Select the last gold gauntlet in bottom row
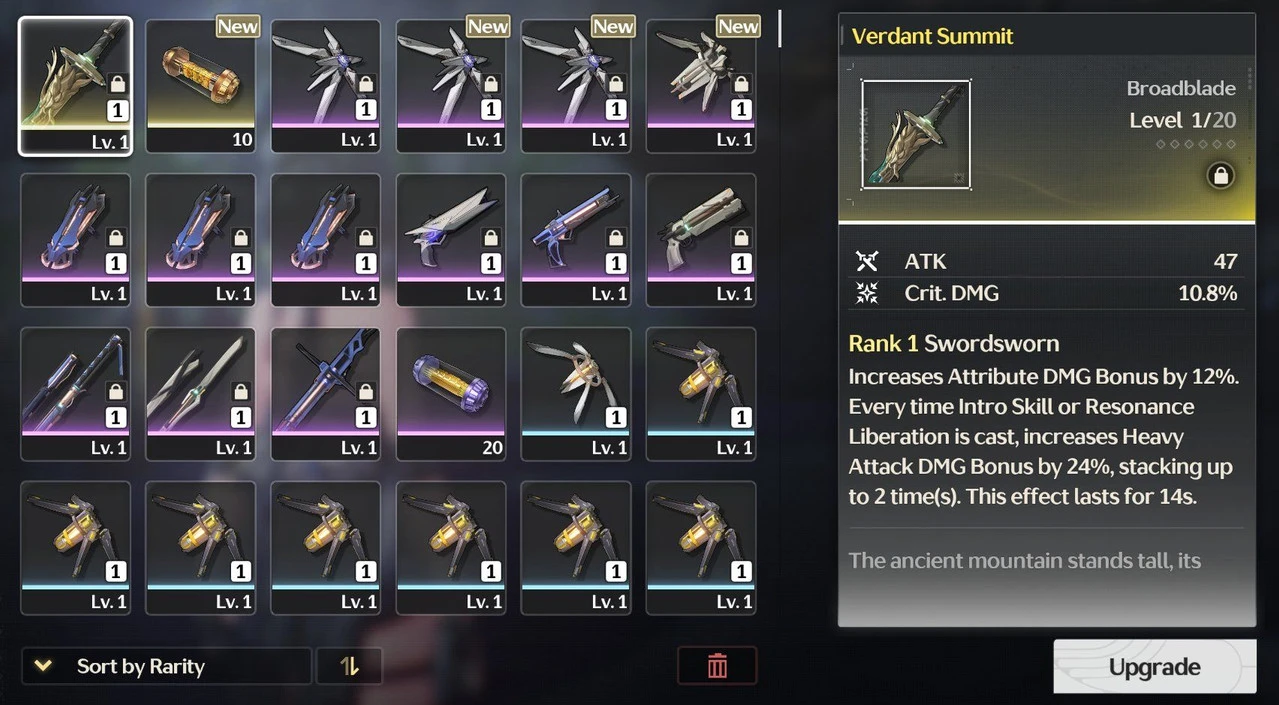The height and width of the screenshot is (705, 1279). tap(701, 548)
